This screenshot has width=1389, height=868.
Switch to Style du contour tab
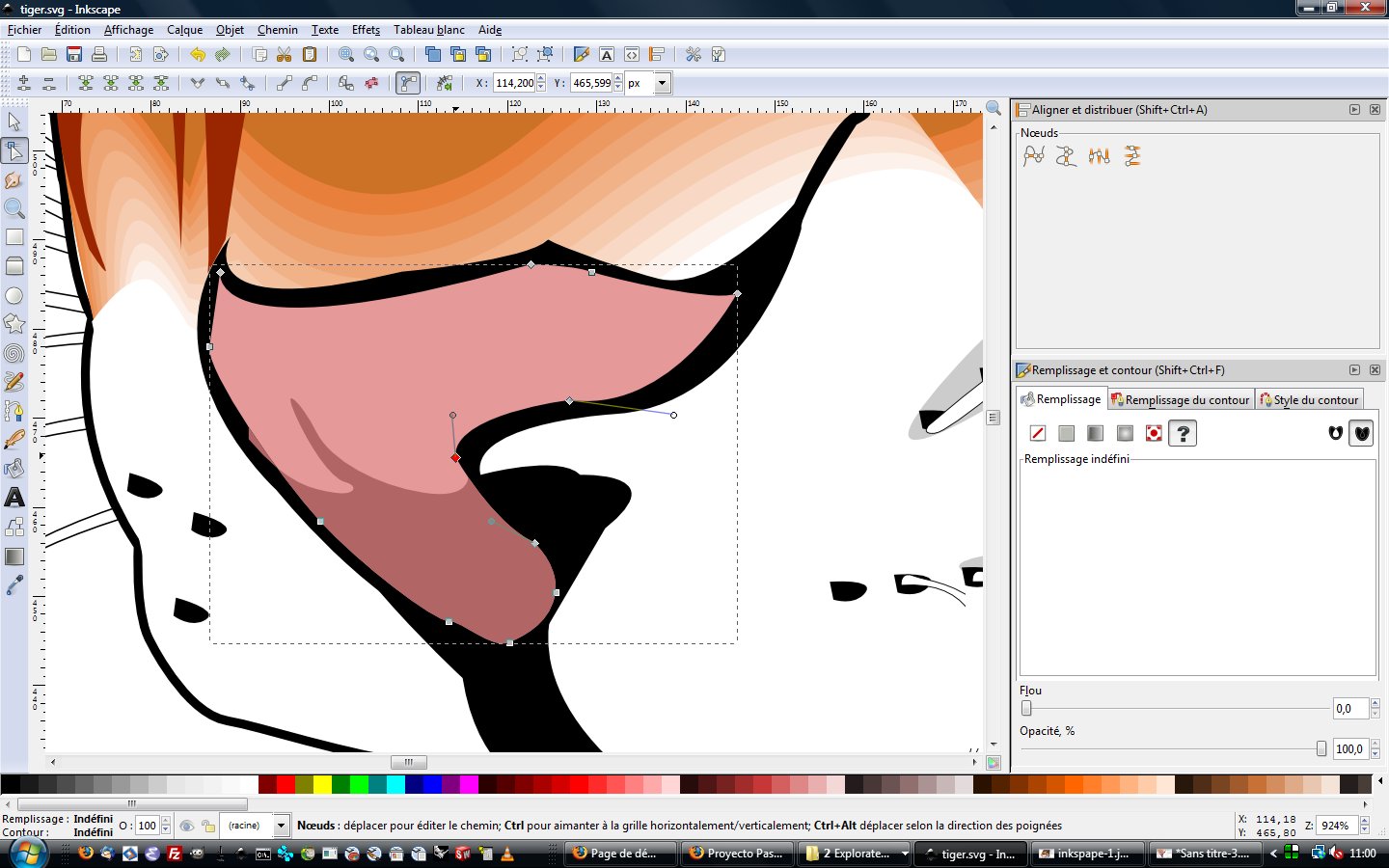coord(1309,400)
